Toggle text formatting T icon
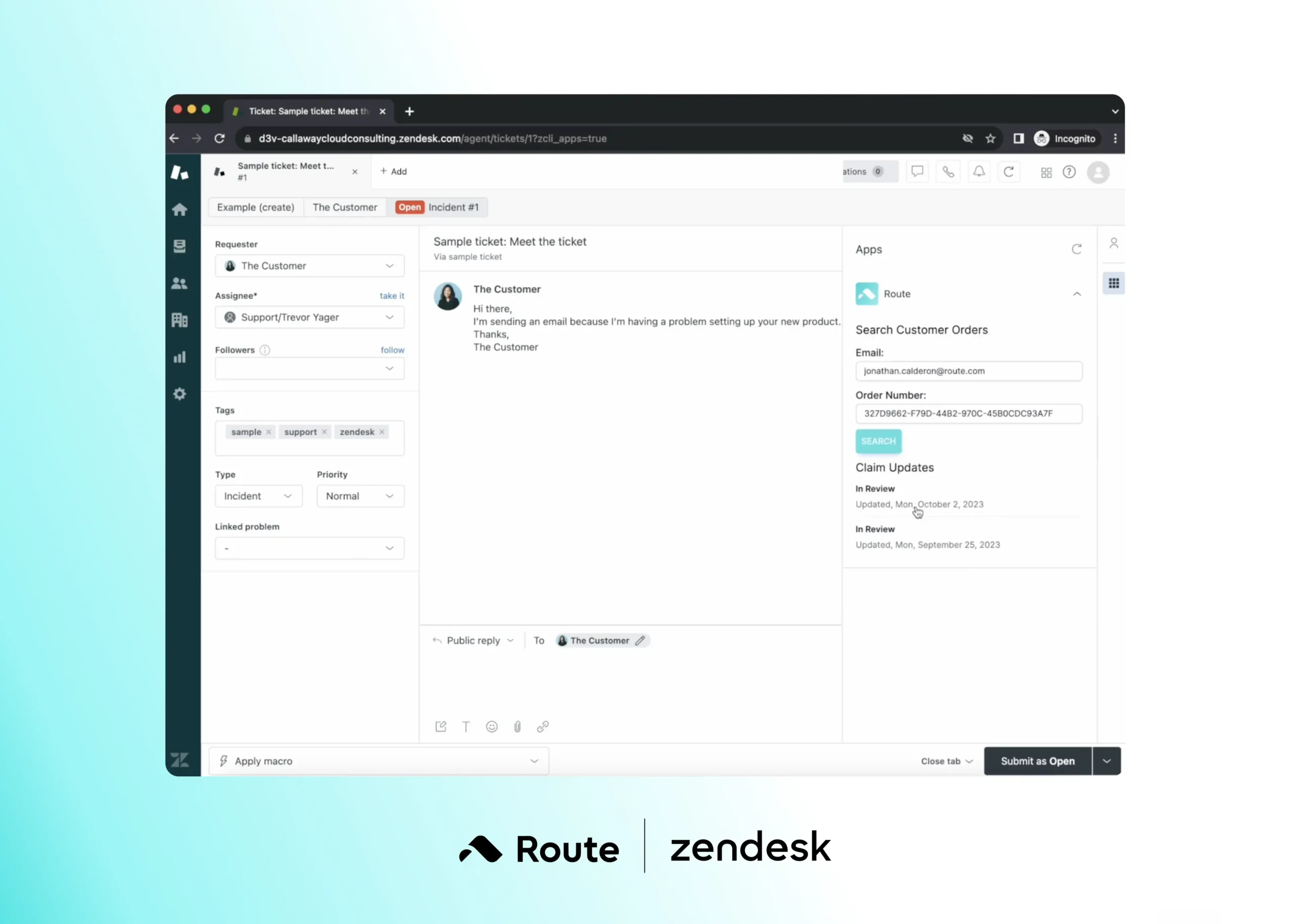The height and width of the screenshot is (924, 1291). click(466, 727)
